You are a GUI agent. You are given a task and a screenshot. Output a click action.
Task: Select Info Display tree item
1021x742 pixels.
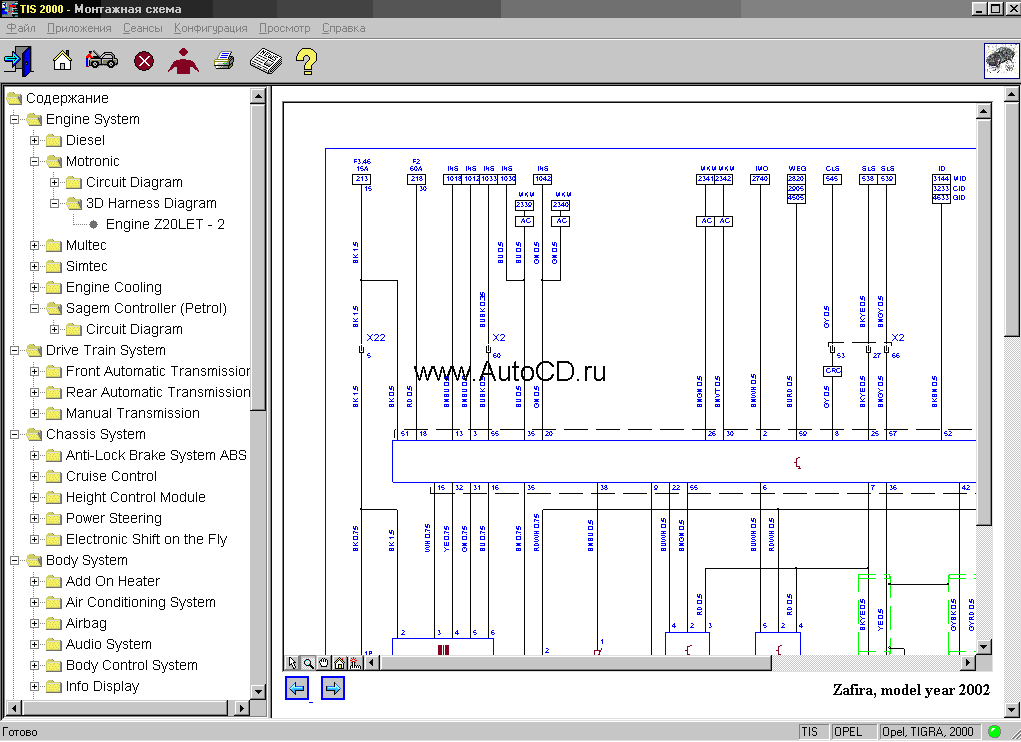coord(102,687)
